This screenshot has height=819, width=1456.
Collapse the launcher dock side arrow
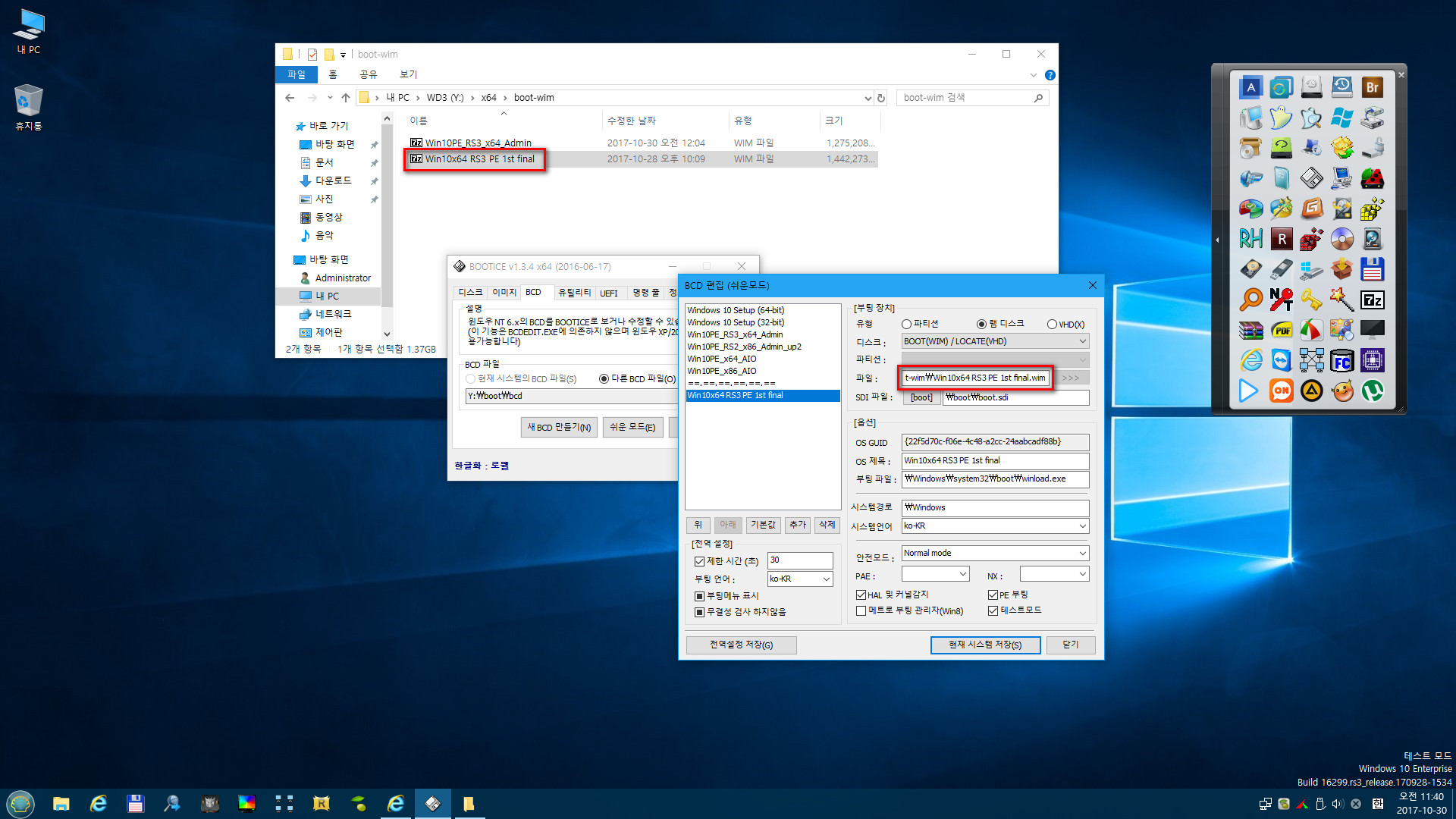tap(1218, 240)
